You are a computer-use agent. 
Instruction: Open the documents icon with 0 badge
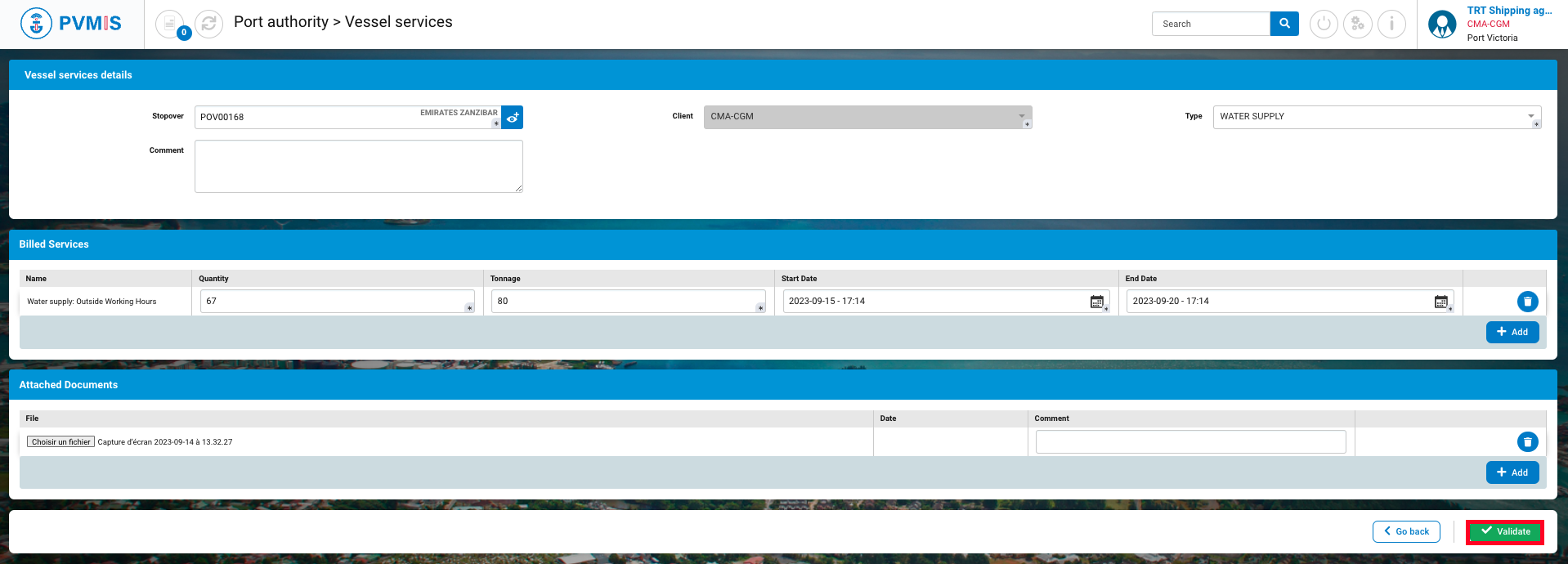point(170,24)
